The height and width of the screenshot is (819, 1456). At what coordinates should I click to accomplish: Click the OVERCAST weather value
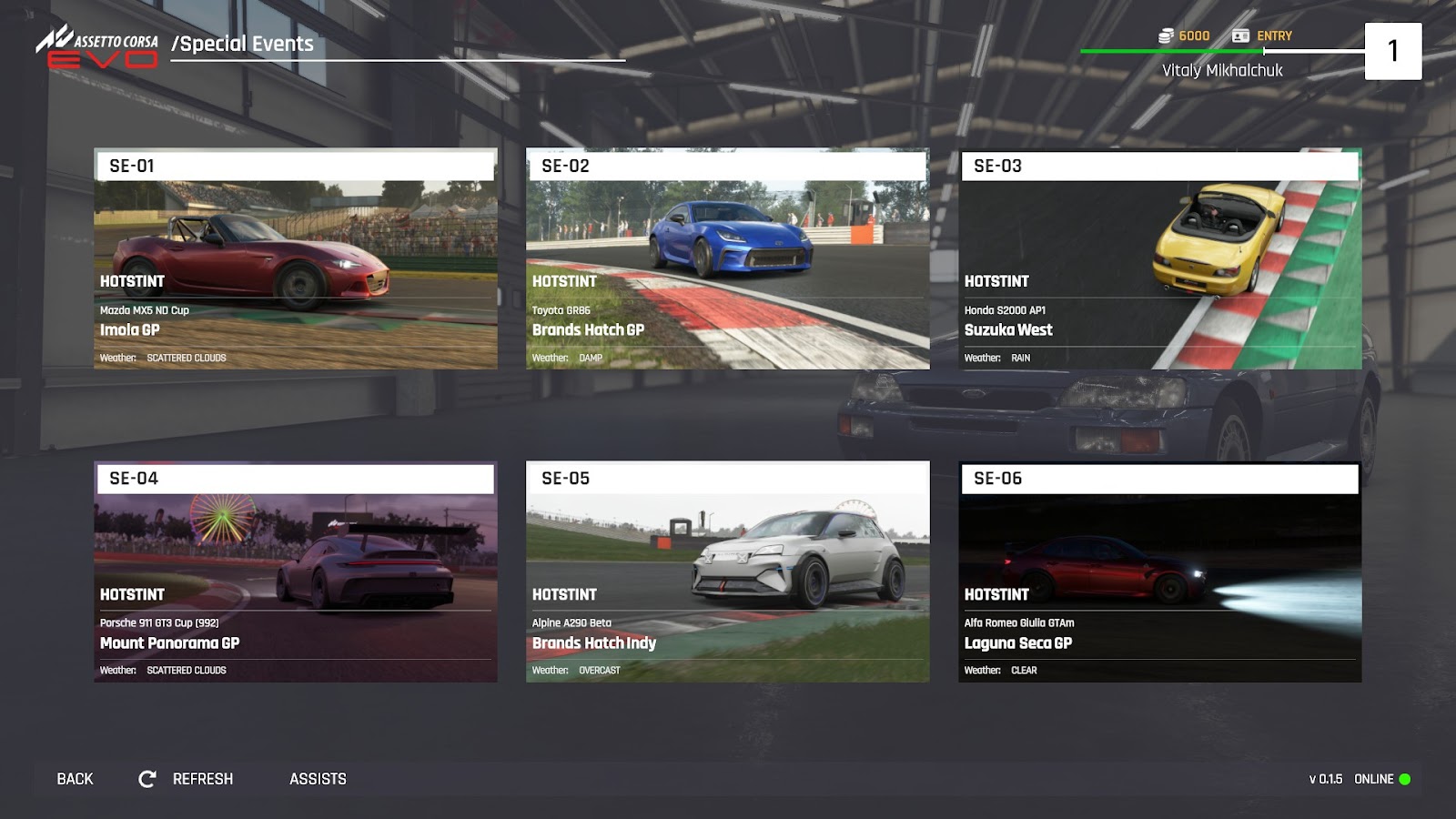(600, 671)
